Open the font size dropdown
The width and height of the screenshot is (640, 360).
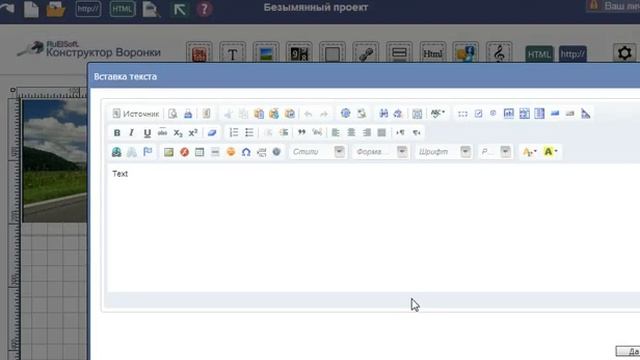point(495,152)
